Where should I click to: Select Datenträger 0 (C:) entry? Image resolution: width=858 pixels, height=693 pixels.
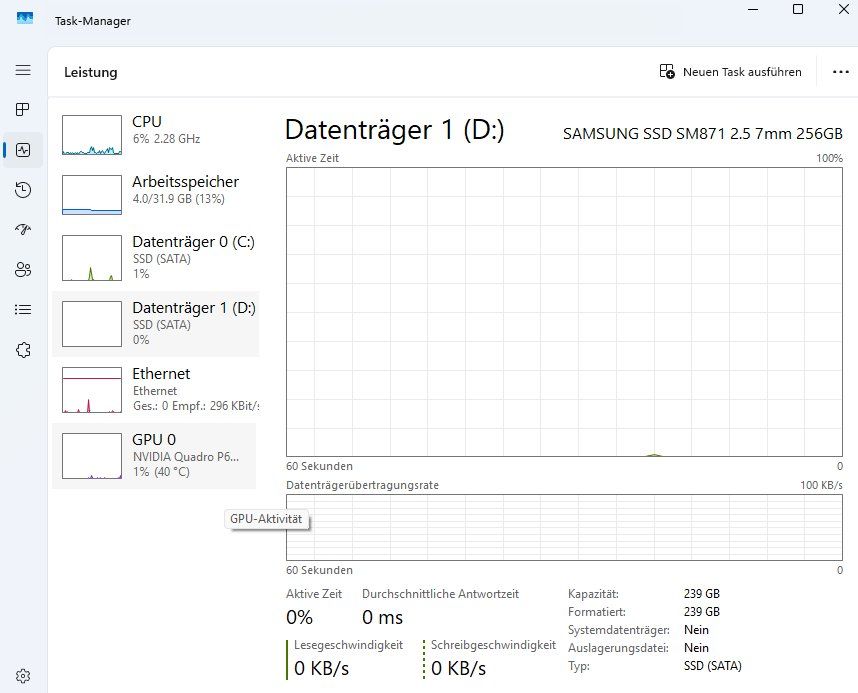pyautogui.click(x=155, y=258)
